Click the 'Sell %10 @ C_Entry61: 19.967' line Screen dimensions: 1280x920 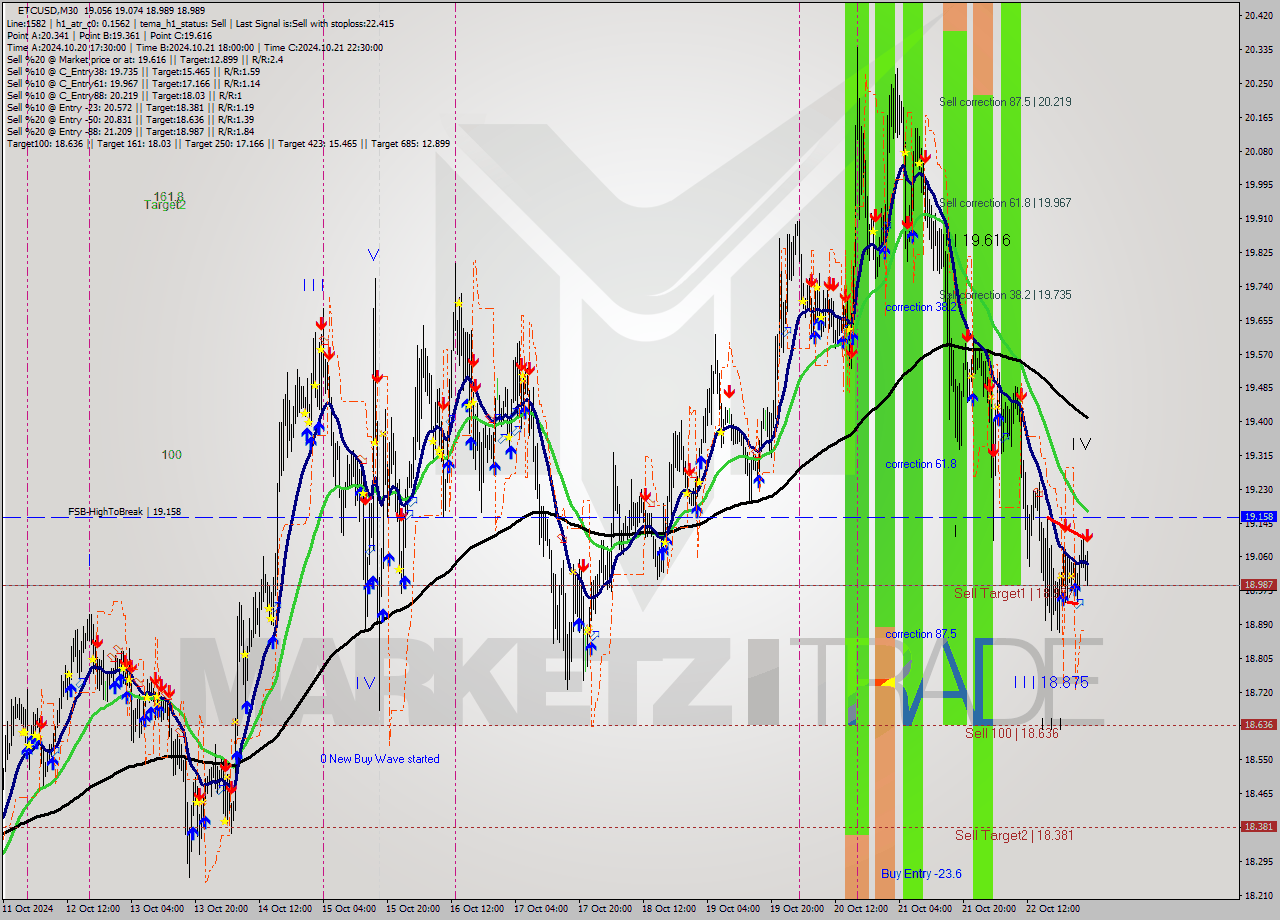coord(133,84)
